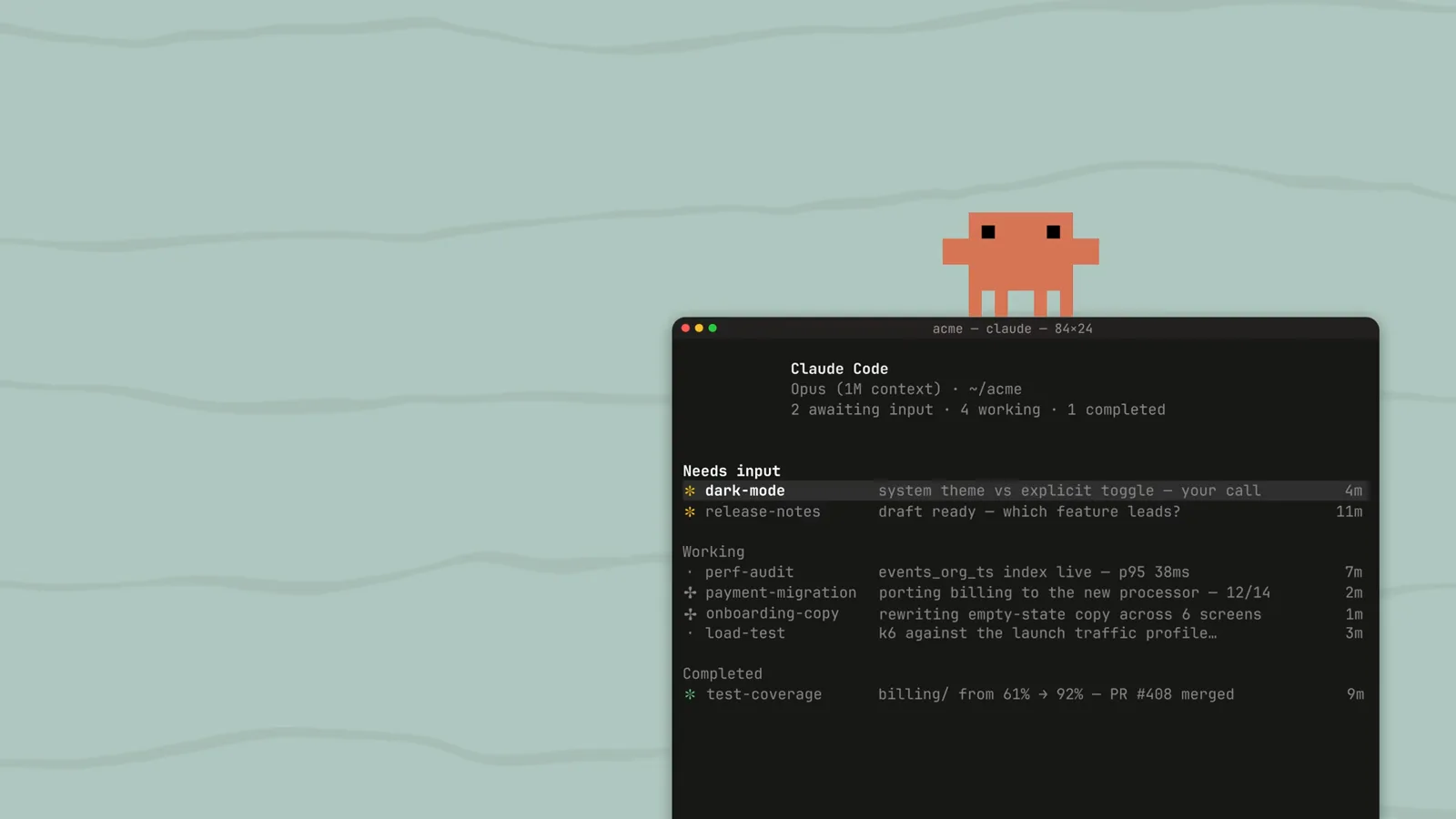Viewport: 1456px width, 819px height.
Task: Click the dot indicator beside perf-audit
Action: [x=690, y=572]
